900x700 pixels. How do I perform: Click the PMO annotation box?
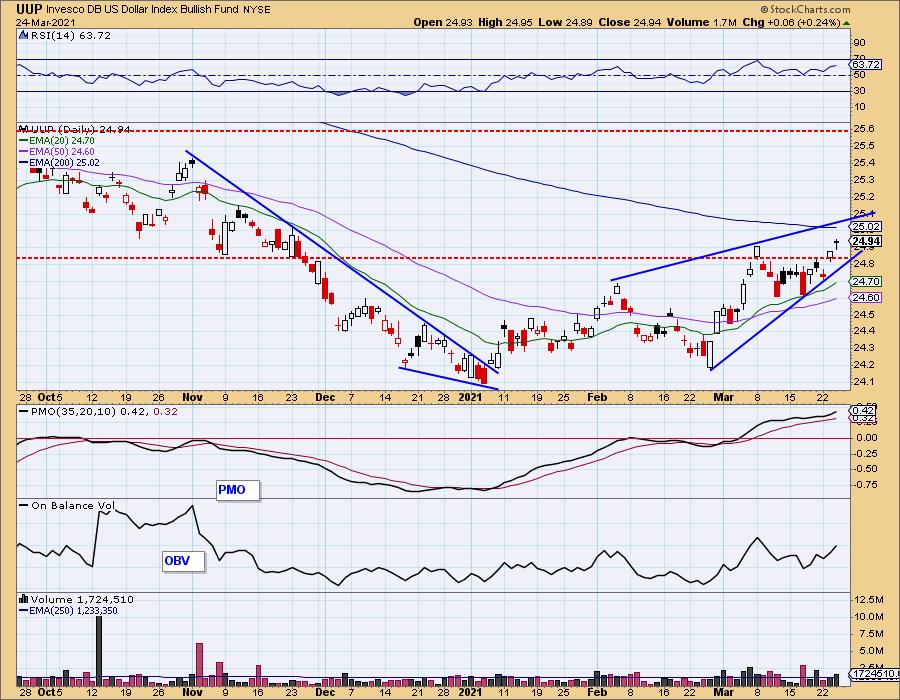click(x=238, y=490)
